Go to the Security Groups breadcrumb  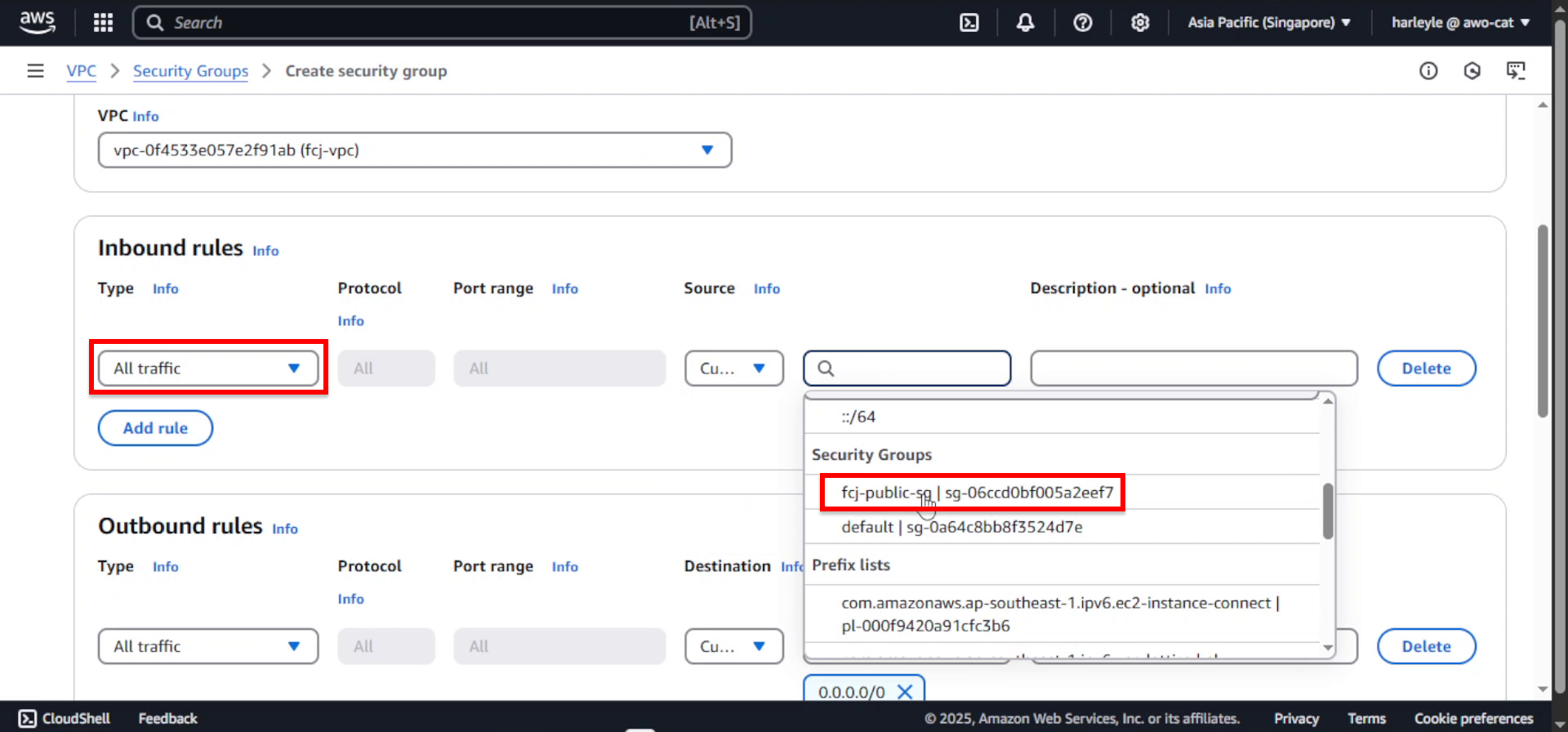[x=190, y=71]
